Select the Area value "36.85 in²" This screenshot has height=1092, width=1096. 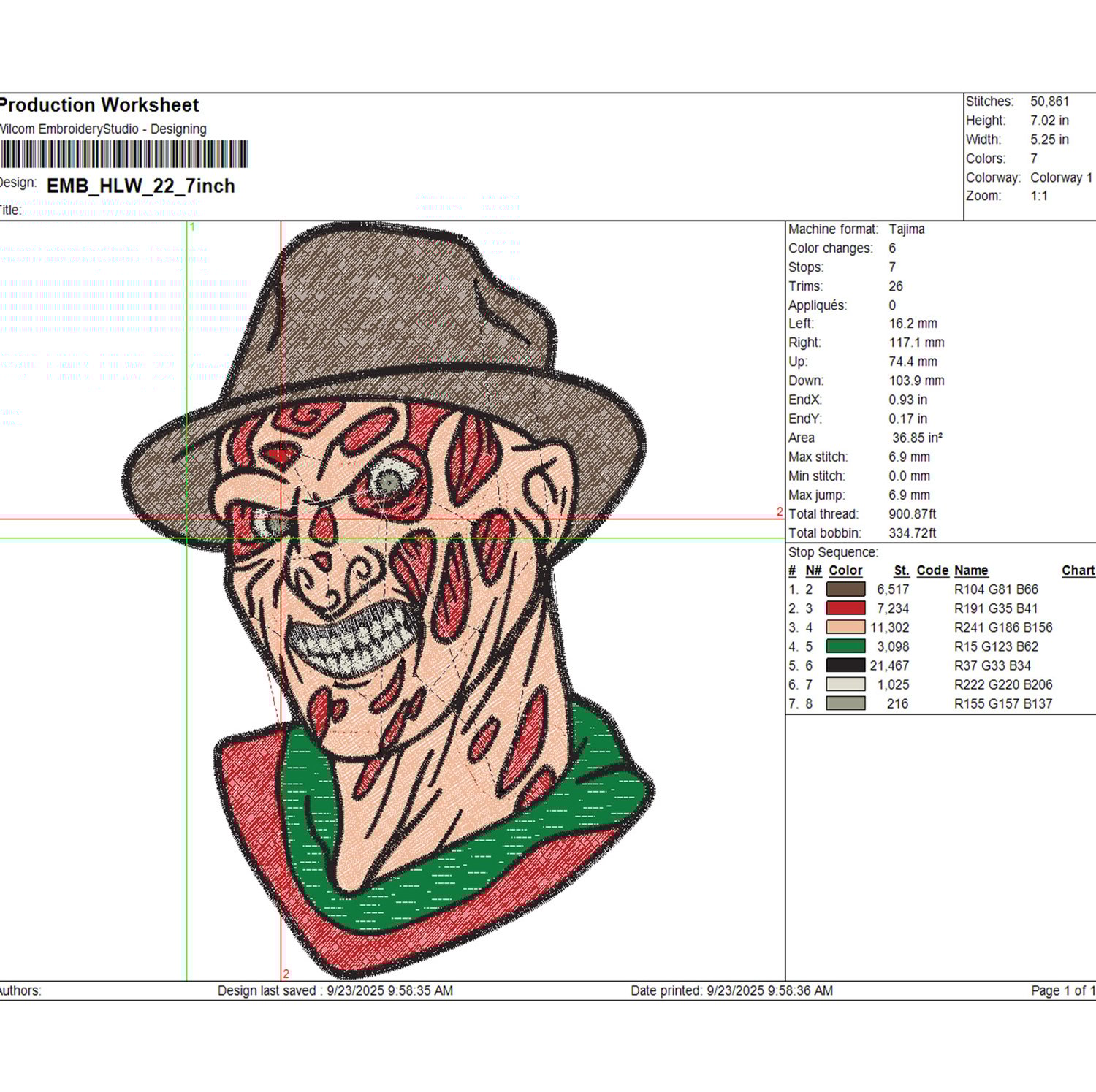click(x=917, y=438)
